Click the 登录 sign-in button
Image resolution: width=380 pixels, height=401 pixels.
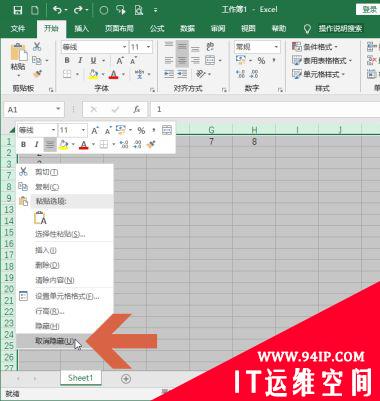pos(369,10)
